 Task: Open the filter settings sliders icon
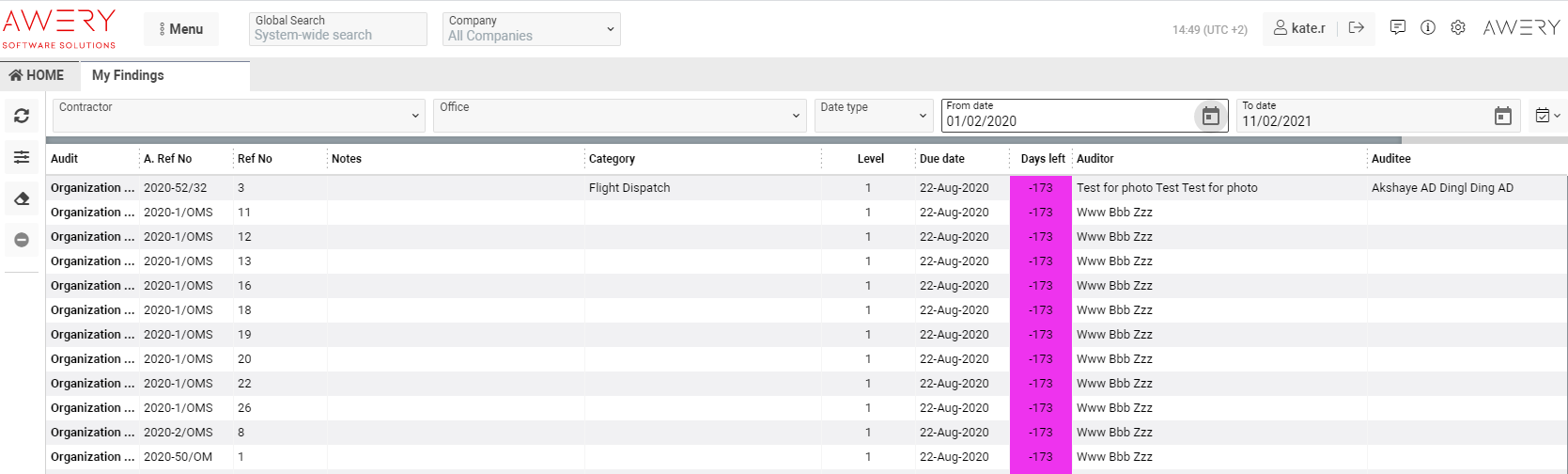[22, 157]
